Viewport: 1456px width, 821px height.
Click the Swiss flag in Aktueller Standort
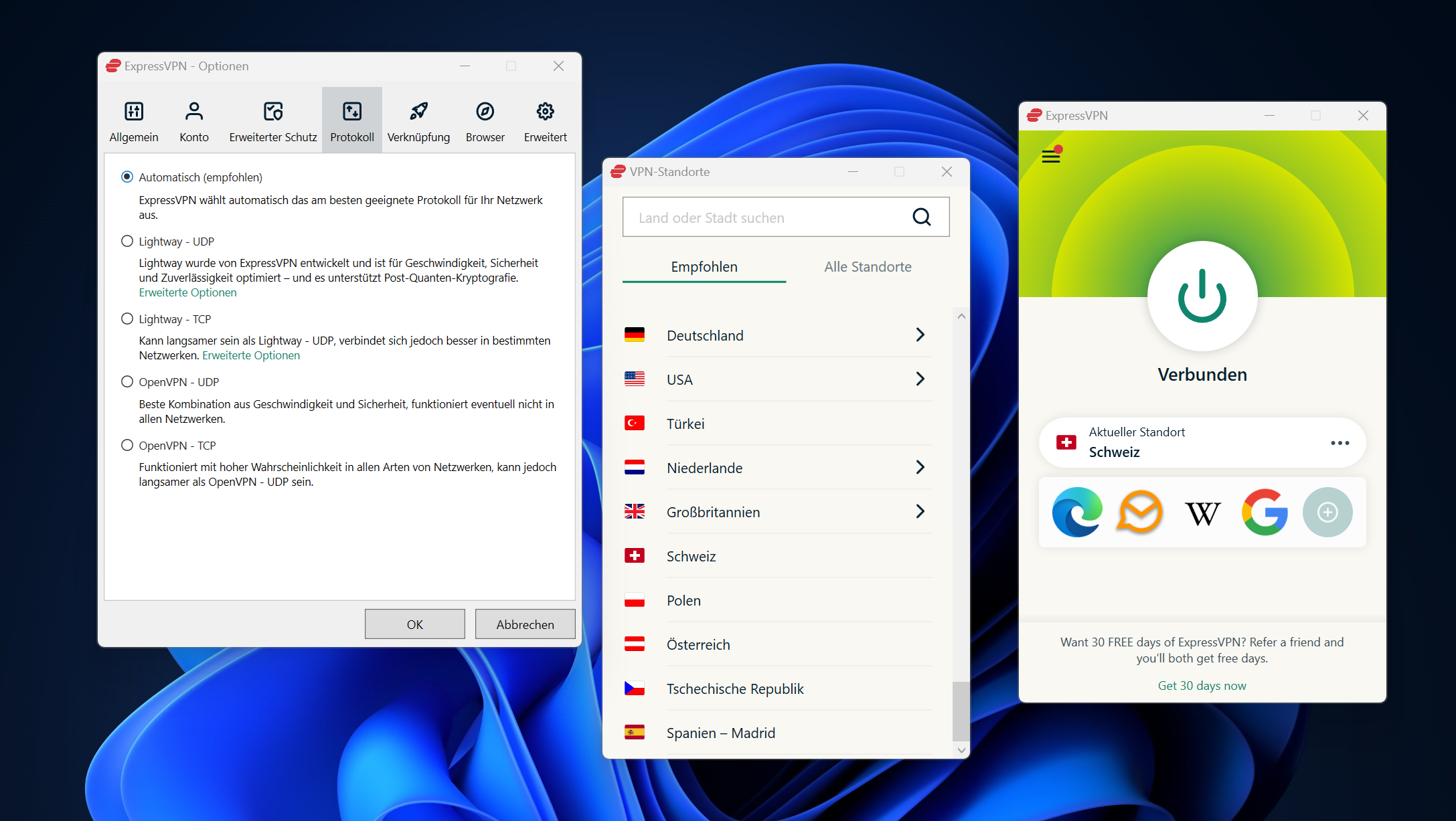click(x=1066, y=442)
